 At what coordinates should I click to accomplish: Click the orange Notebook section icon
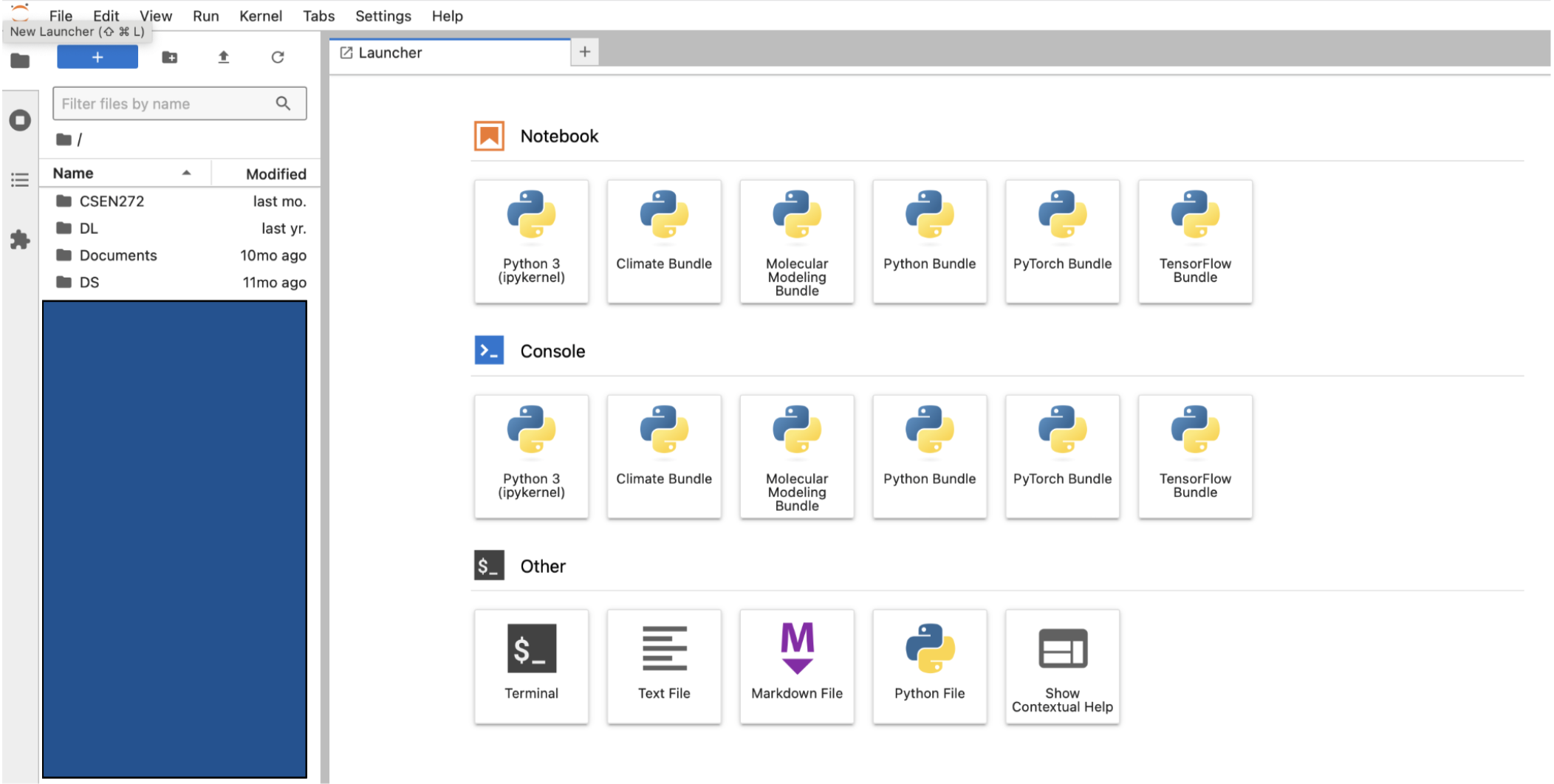click(x=489, y=136)
